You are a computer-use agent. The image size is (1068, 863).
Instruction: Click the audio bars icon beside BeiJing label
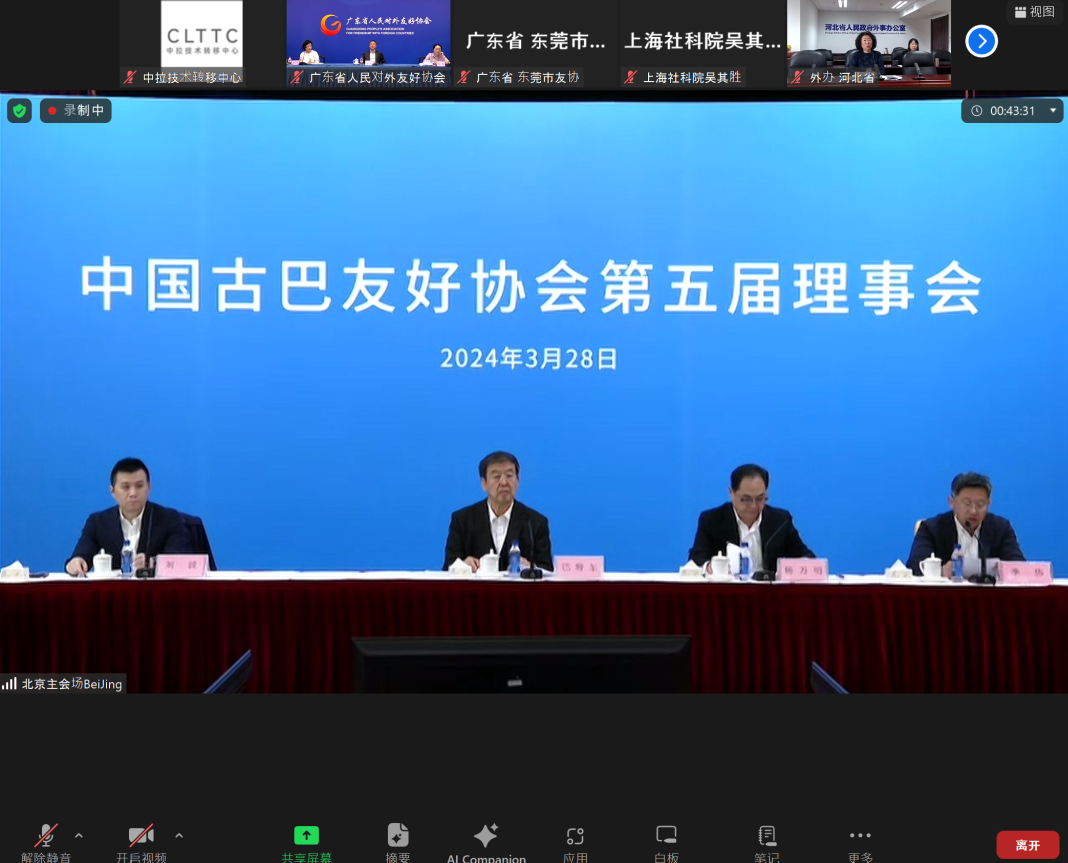tap(10, 683)
